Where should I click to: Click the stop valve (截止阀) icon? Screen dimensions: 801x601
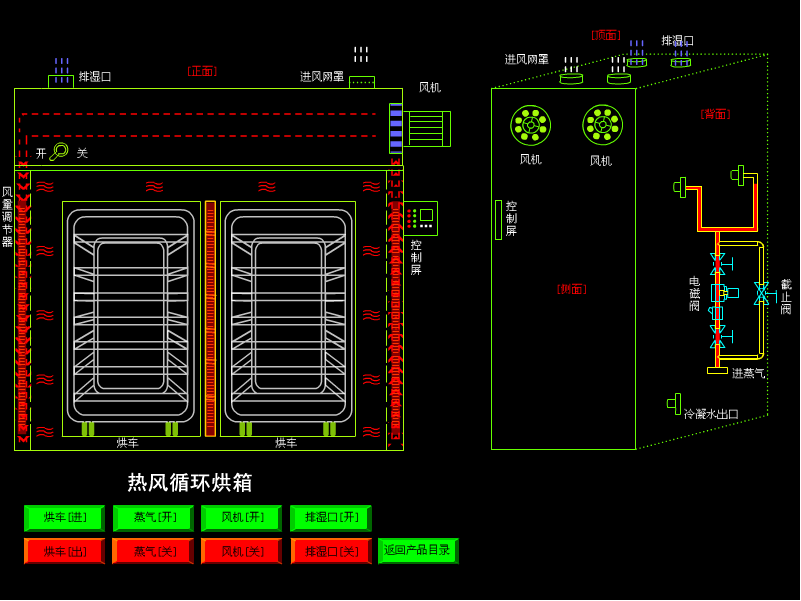coord(762,294)
